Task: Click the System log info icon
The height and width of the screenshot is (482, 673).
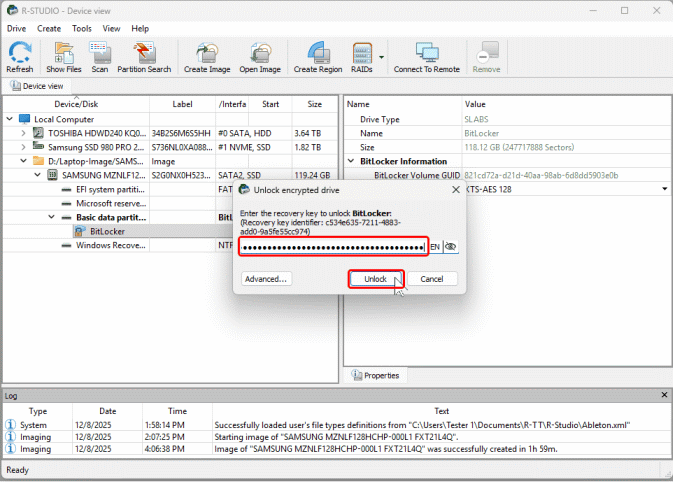Action: pos(10,425)
